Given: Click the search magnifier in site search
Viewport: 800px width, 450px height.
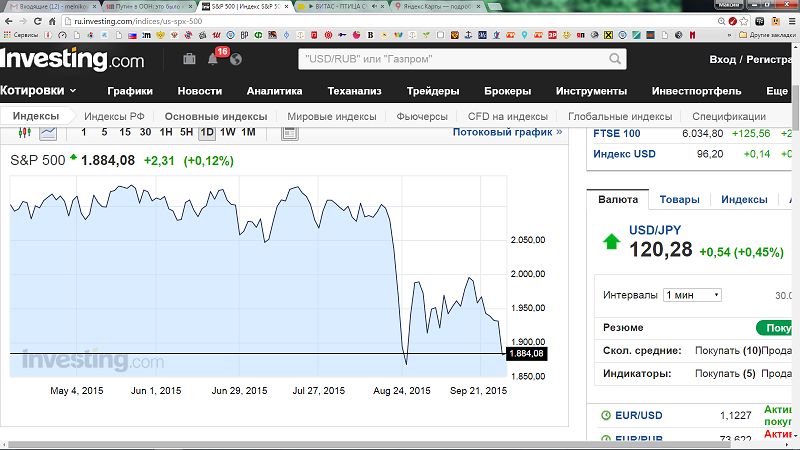Looking at the screenshot, I should 615,59.
